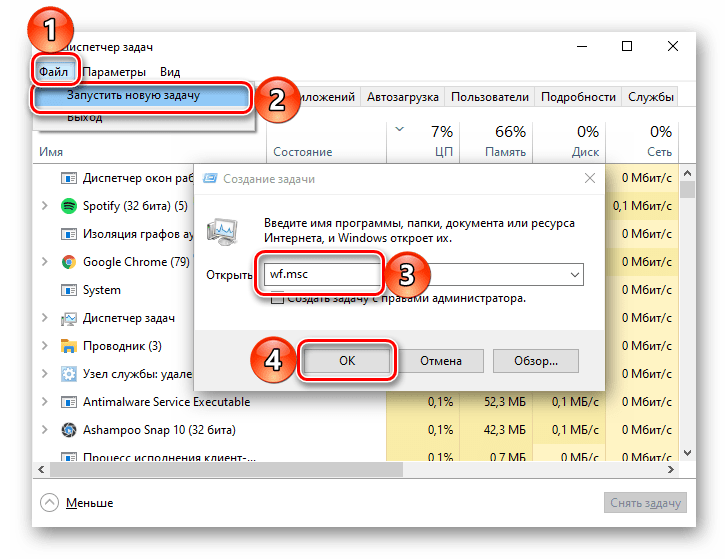The width and height of the screenshot is (728, 559).
Task: Click the 42,3 МБ memory value
Action: [x=505, y=430]
